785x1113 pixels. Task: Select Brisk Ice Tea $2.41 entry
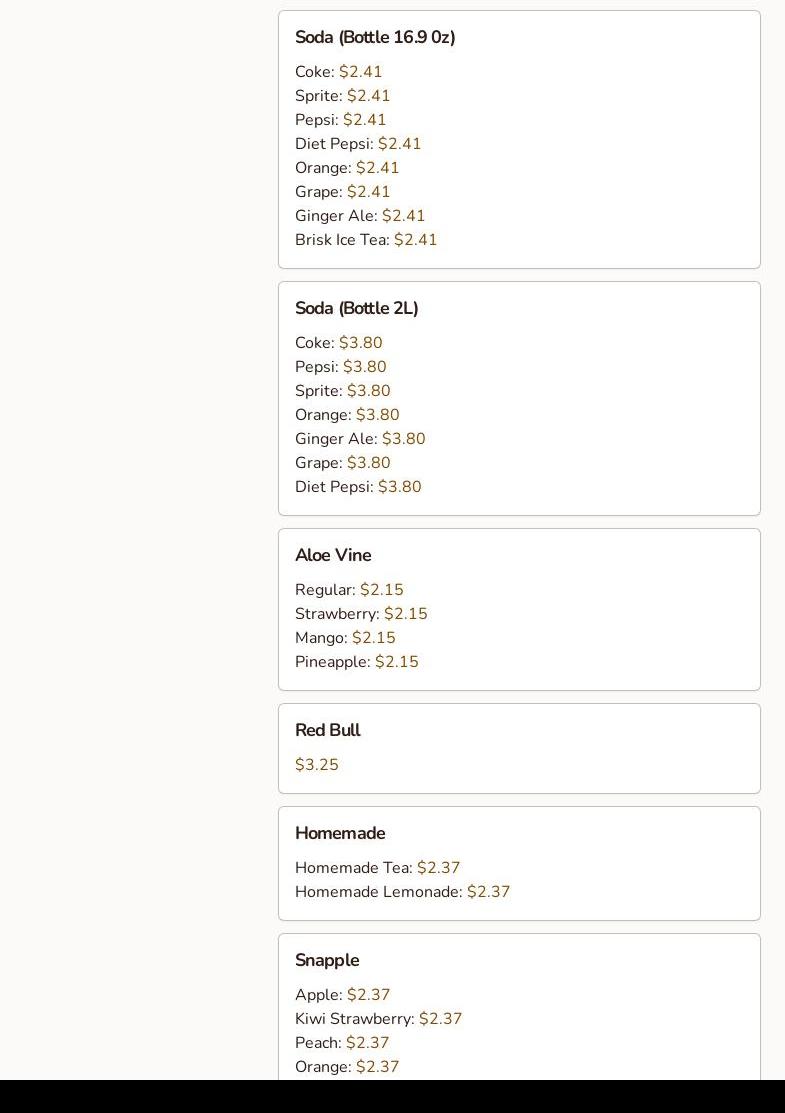point(365,240)
